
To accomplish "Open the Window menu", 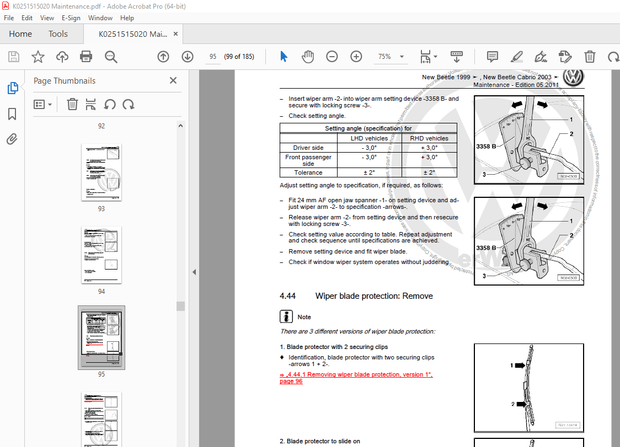I will [100, 18].
